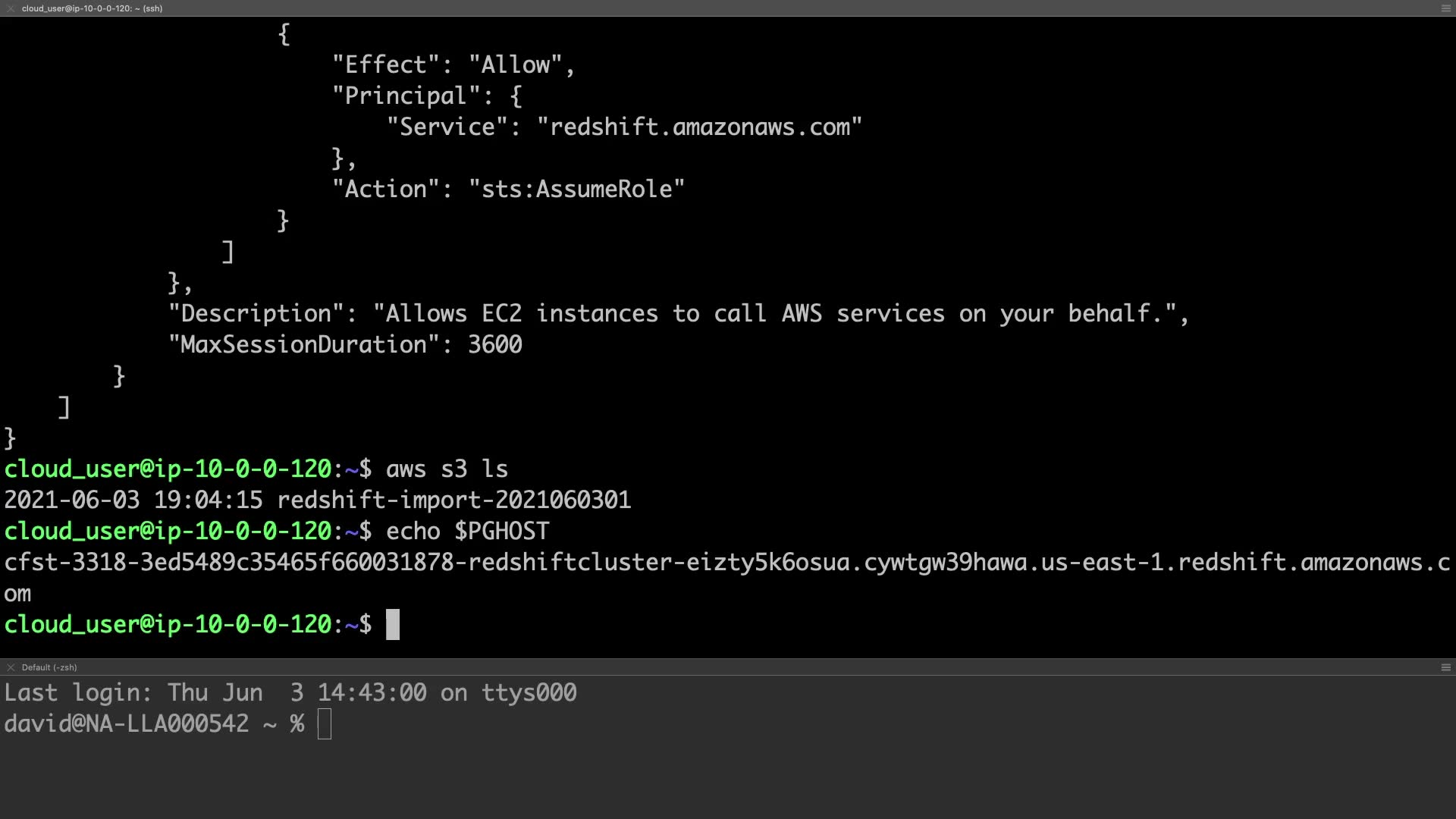
Task: Click the ssh pane title bar text
Action: point(92,8)
